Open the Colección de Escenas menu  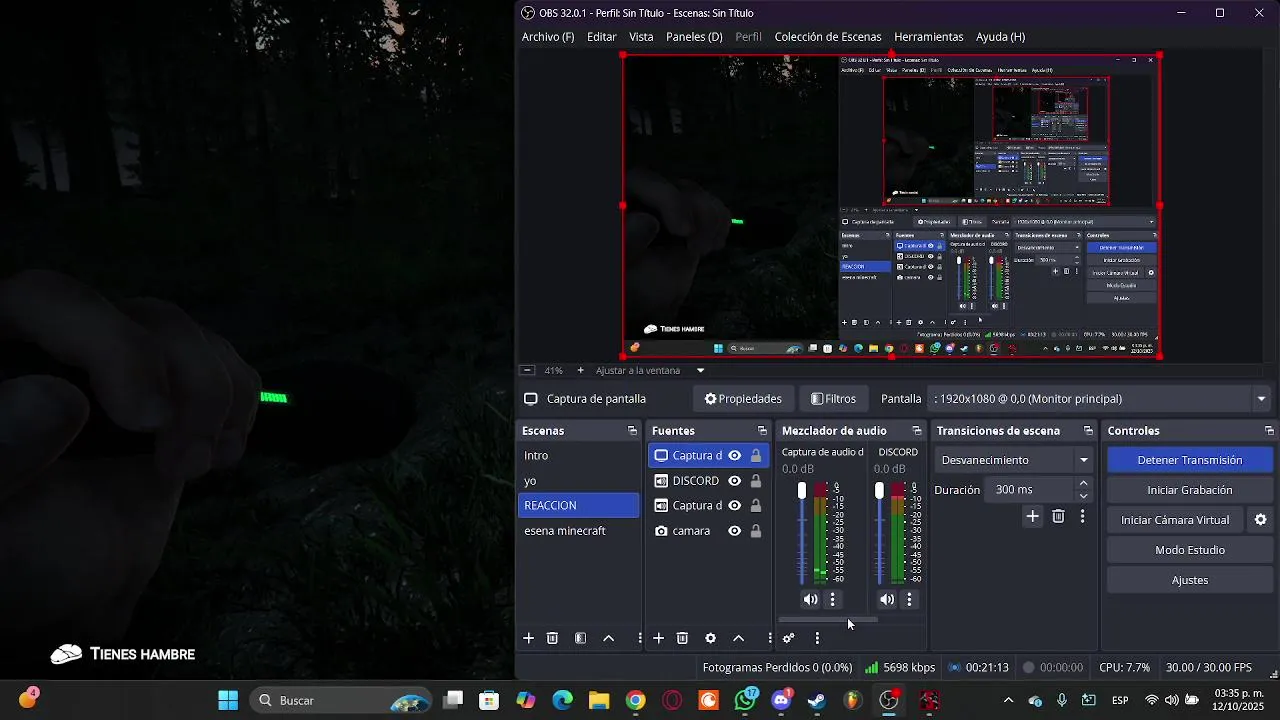click(x=828, y=37)
